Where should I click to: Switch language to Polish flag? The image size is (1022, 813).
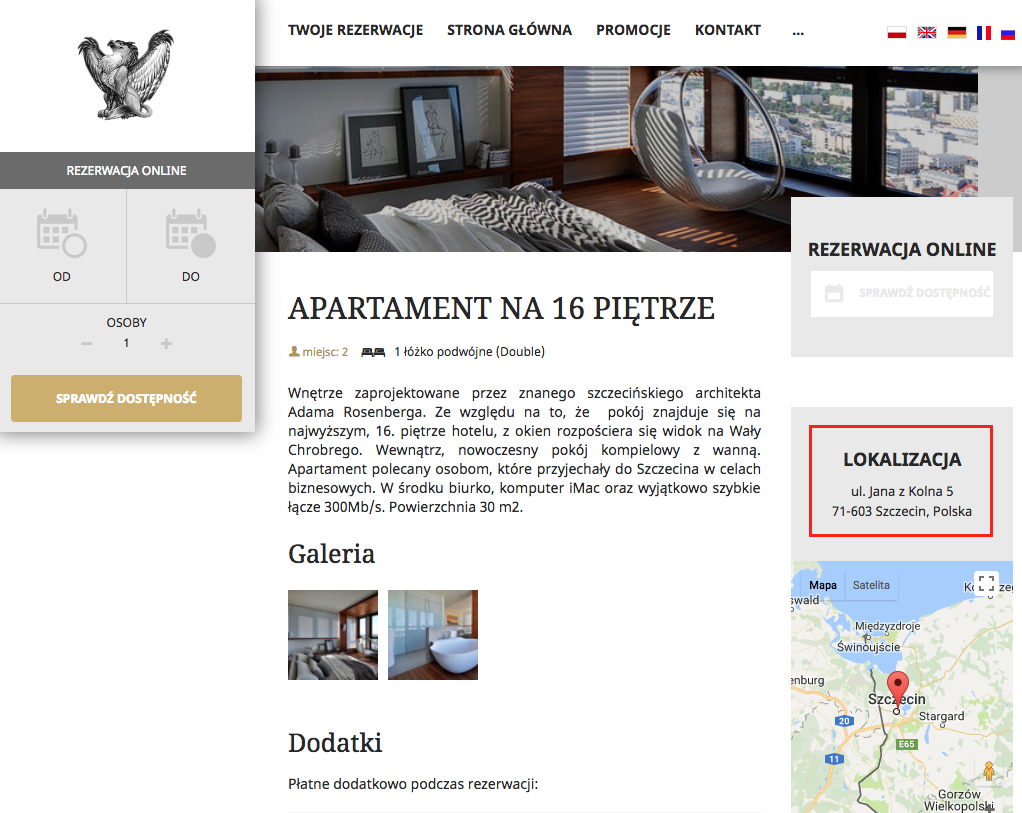tap(897, 33)
